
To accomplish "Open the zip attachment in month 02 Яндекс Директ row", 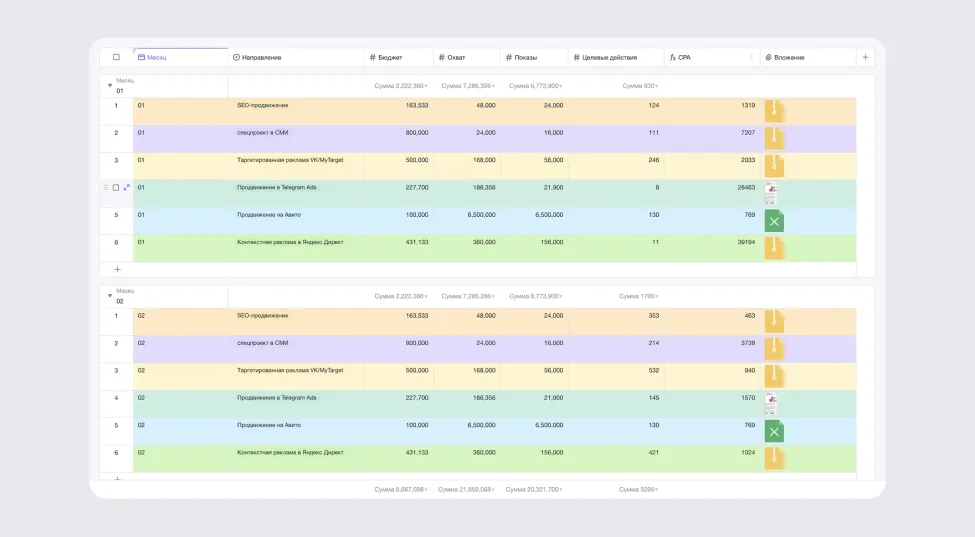I will (x=774, y=458).
